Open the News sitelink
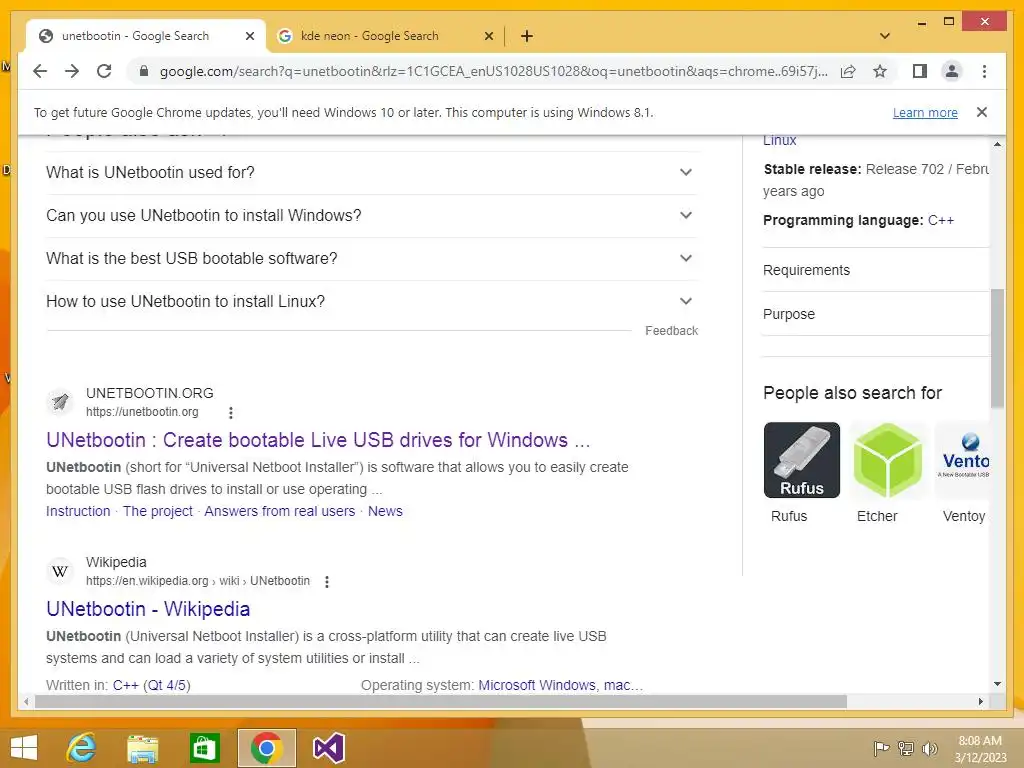 385,511
